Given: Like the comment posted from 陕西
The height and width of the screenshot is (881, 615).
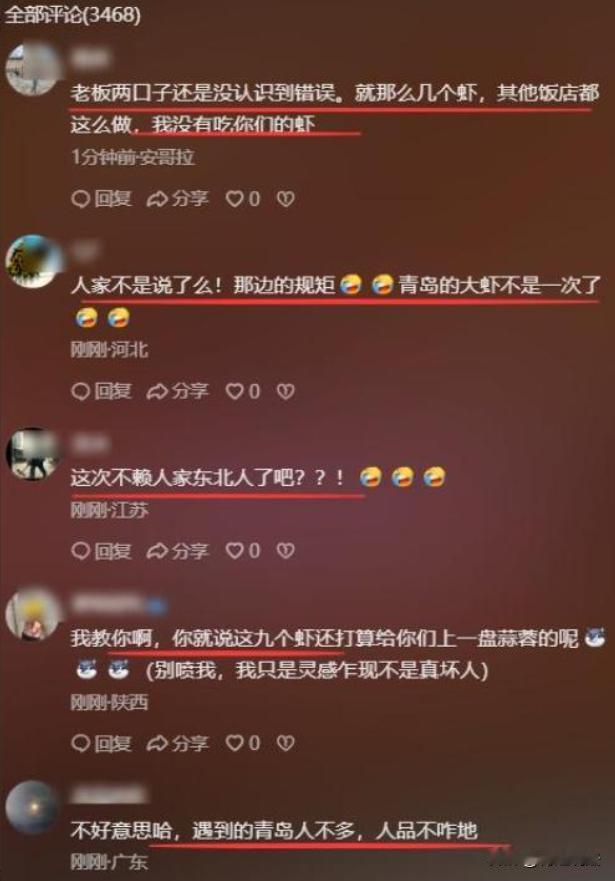Looking at the screenshot, I should [x=243, y=743].
